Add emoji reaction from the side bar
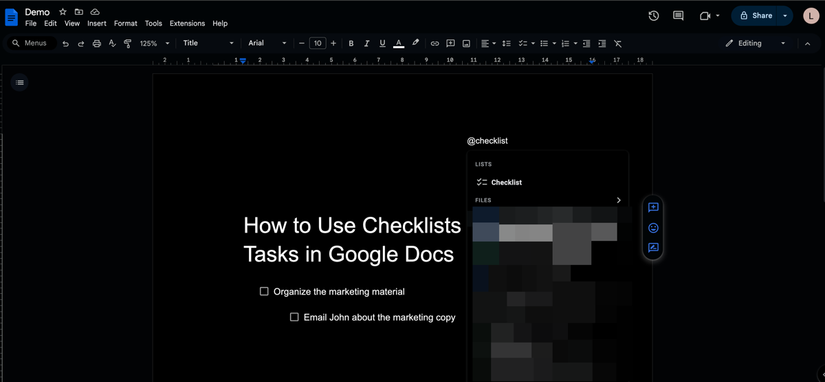825x382 pixels. [x=653, y=228]
